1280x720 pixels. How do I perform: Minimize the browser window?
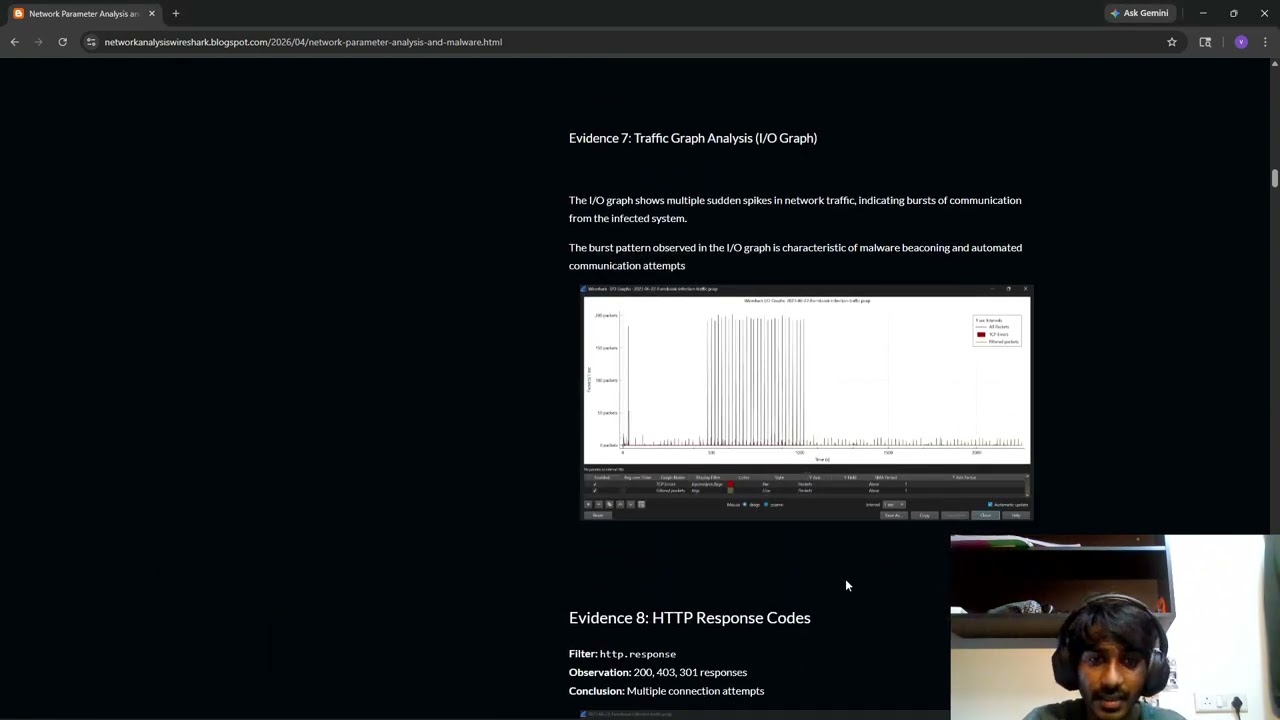coord(1203,13)
